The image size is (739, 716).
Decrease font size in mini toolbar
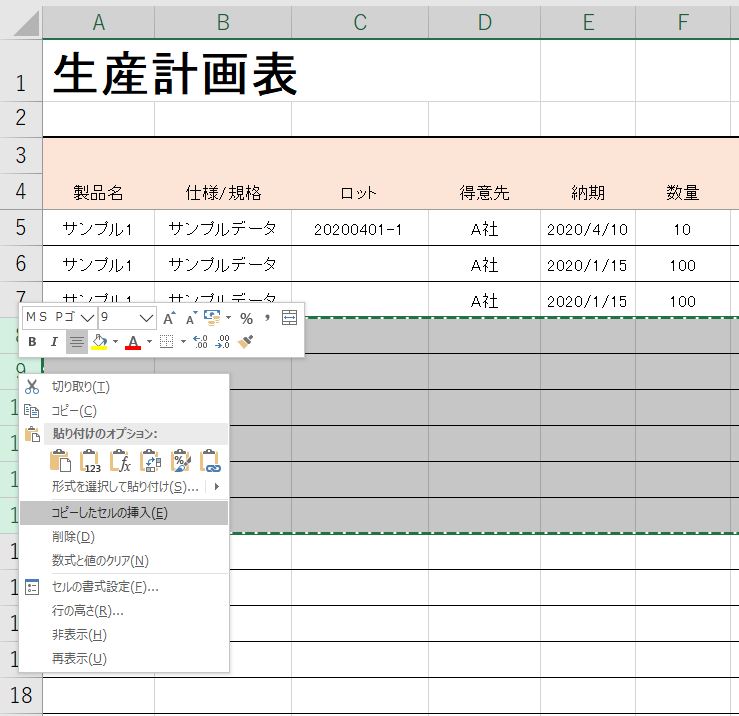(x=191, y=318)
